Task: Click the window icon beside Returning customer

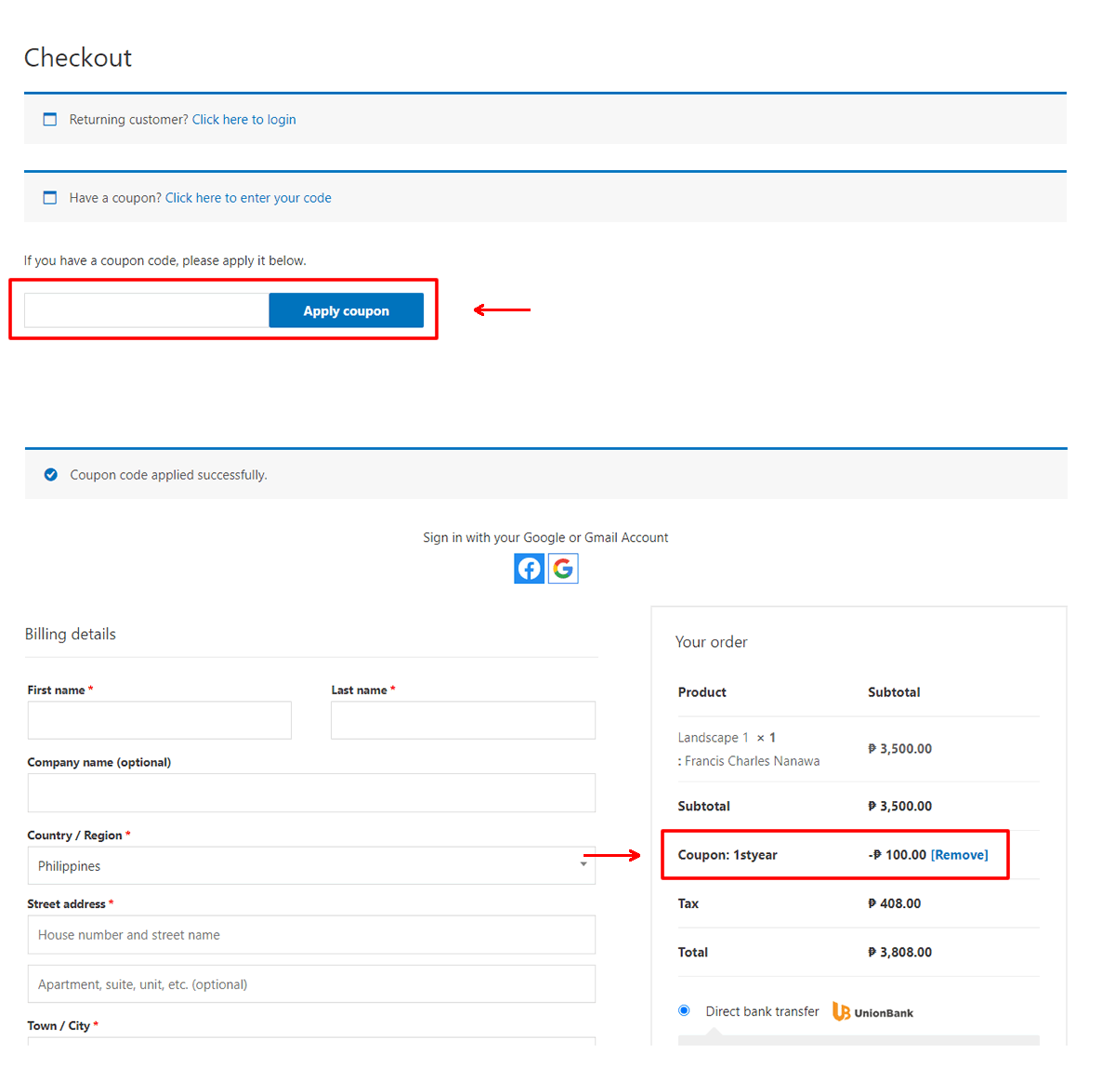Action: click(x=50, y=120)
